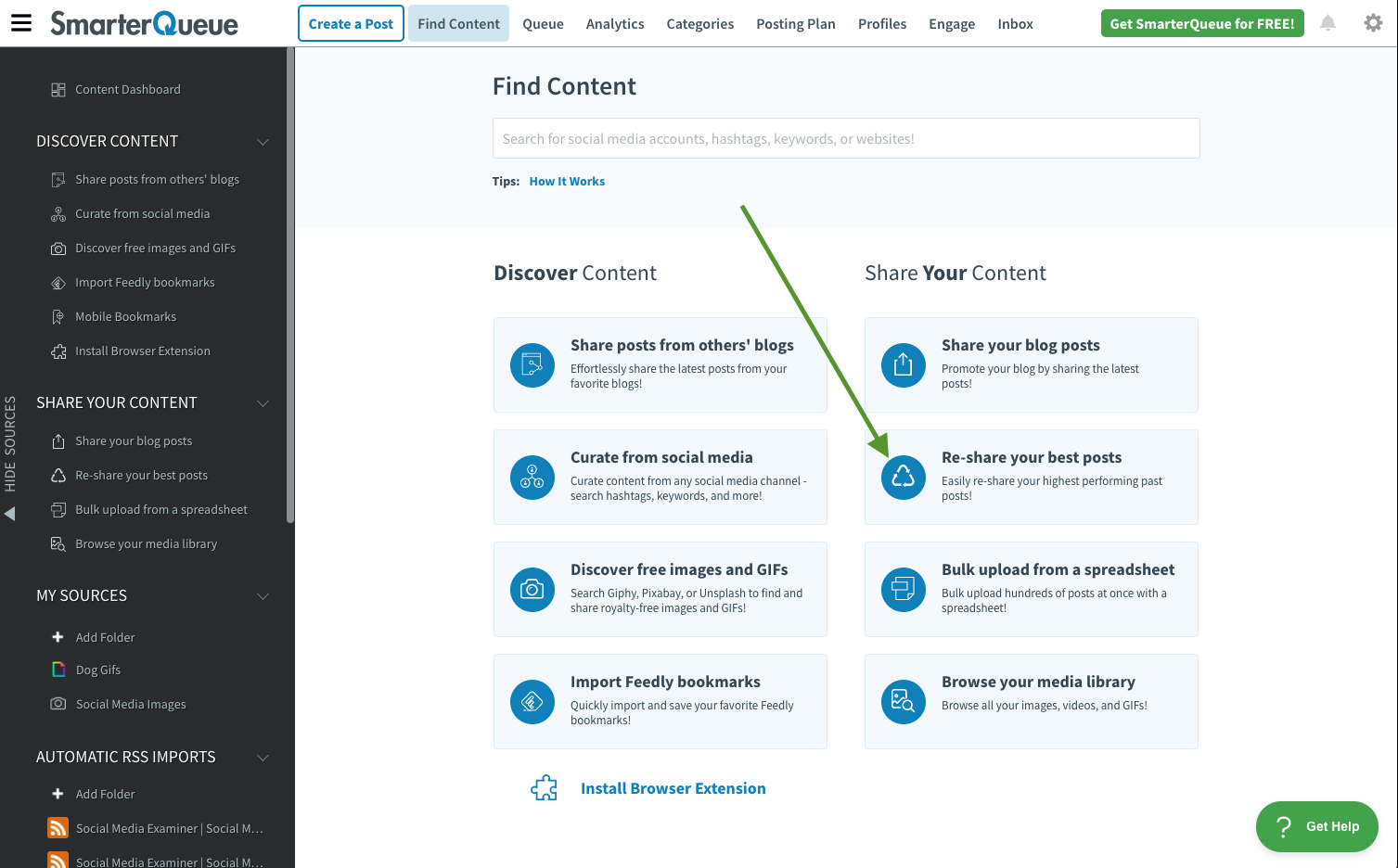Click the Install Browser Extension link
The height and width of the screenshot is (868, 1398).
pos(673,788)
